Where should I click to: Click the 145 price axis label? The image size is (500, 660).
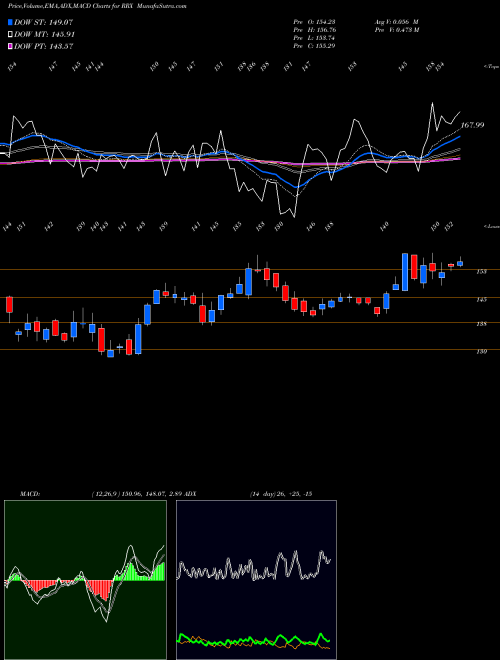(x=481, y=300)
